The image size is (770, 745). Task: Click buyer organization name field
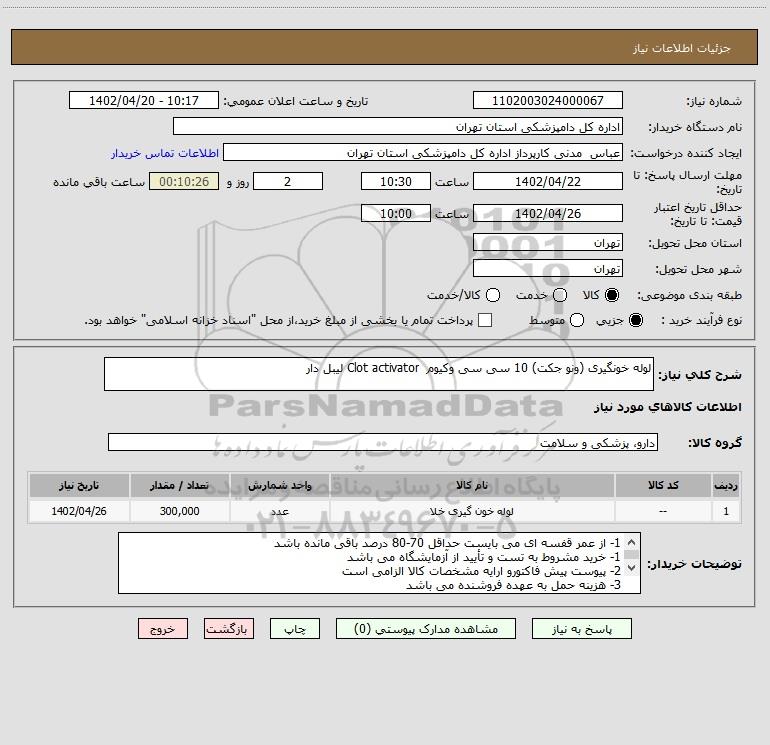tap(398, 126)
